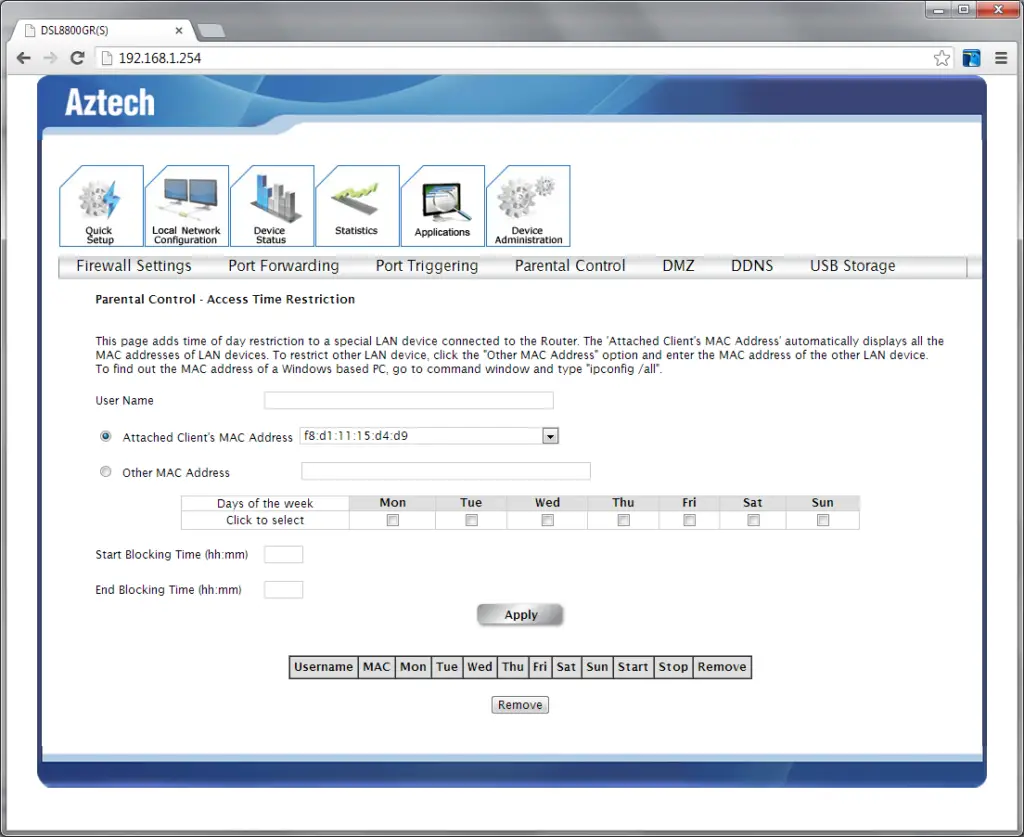The width and height of the screenshot is (1024, 837).
Task: Check the Tue checkbox
Action: coord(471,520)
